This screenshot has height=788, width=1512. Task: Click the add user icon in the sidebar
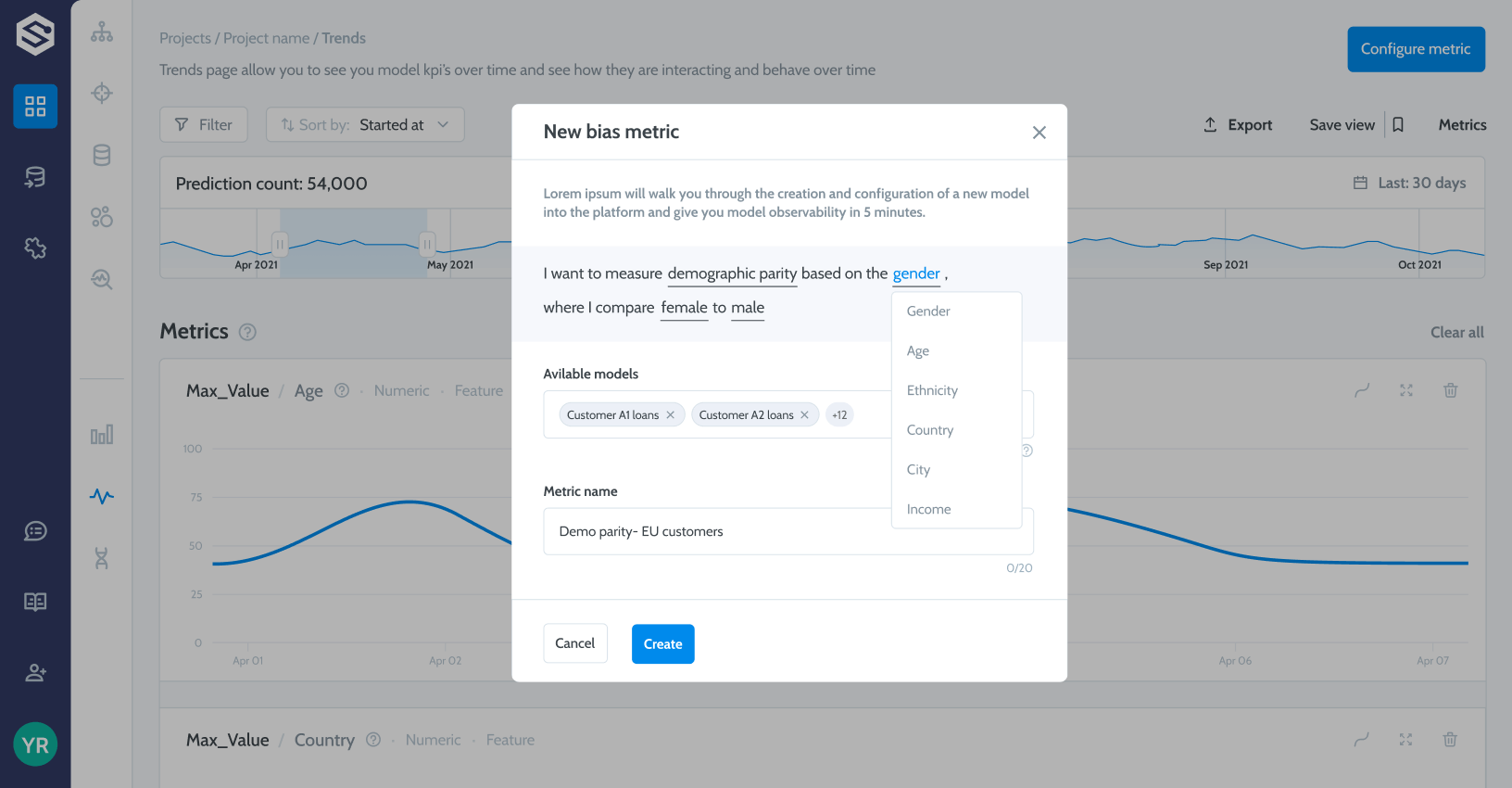point(35,673)
